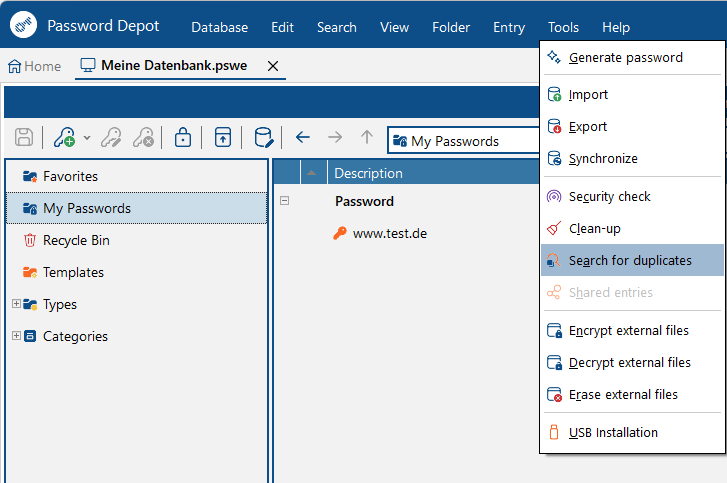Open the Help menu
This screenshot has width=727, height=483.
pos(616,27)
